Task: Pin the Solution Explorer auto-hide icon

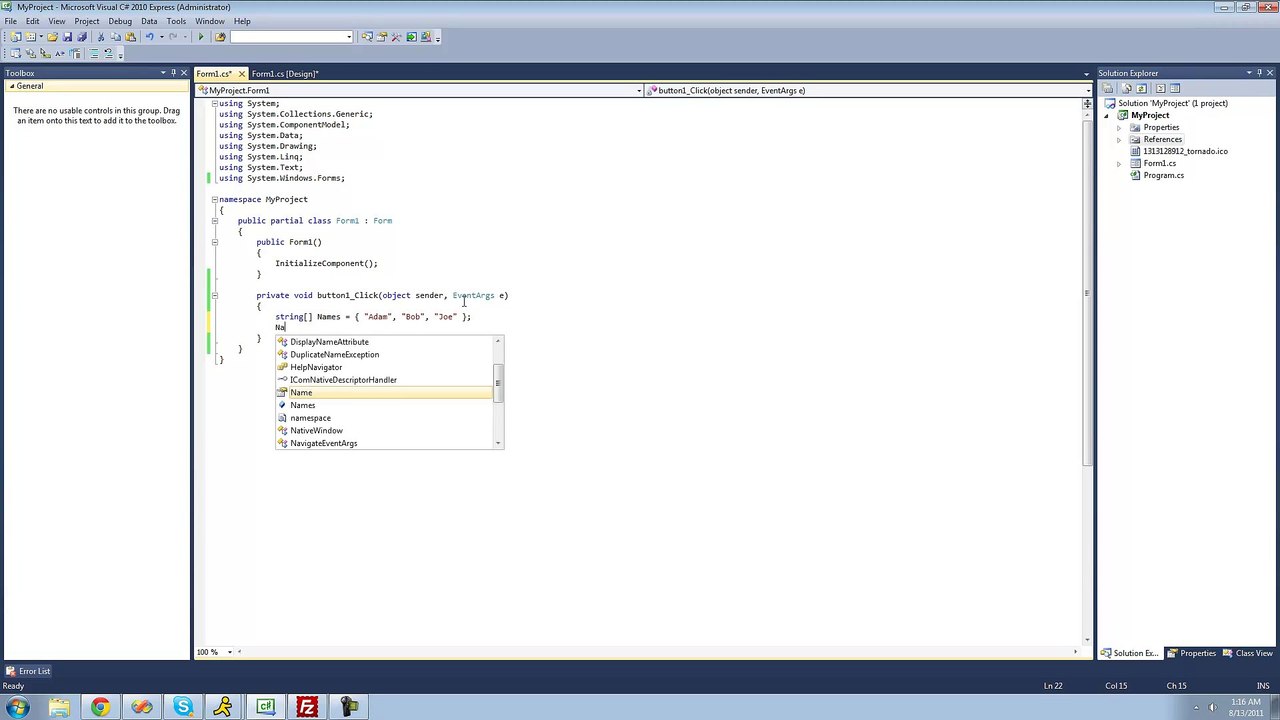Action: click(1260, 73)
